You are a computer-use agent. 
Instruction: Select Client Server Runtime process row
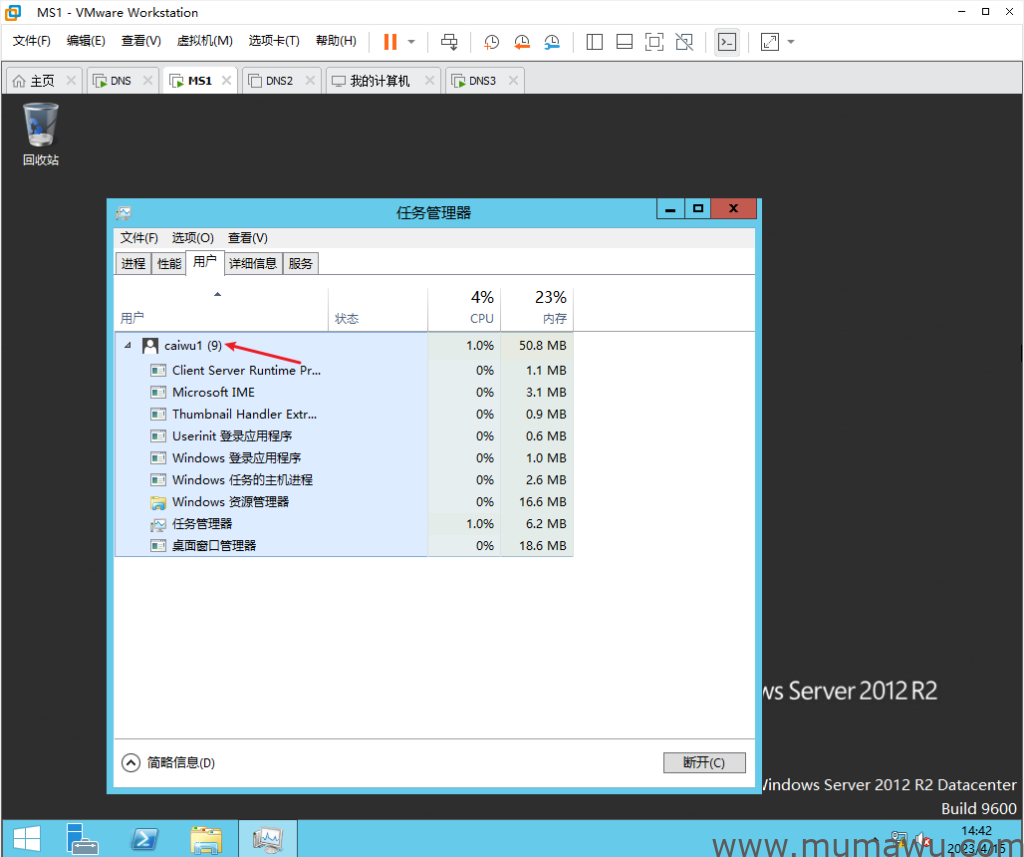click(344, 370)
